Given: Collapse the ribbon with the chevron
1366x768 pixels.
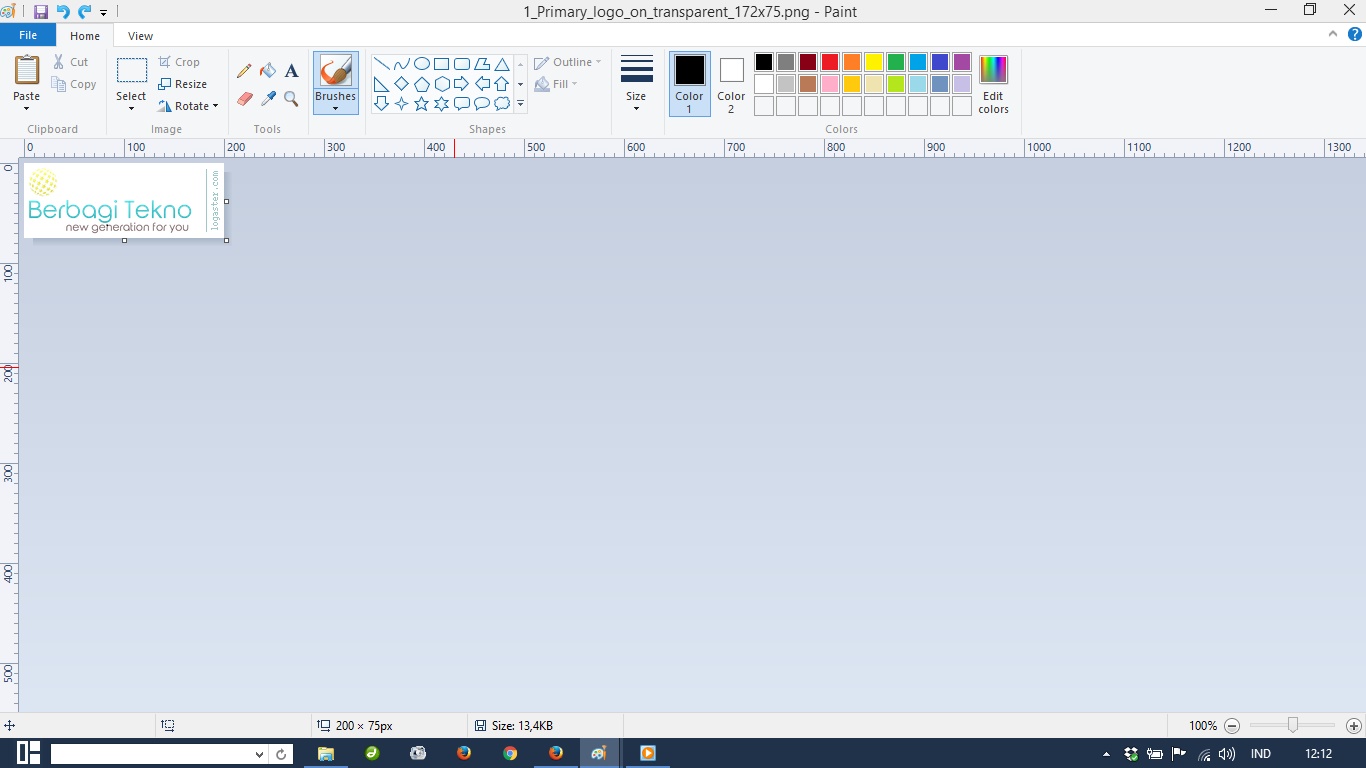Looking at the screenshot, I should [x=1333, y=34].
